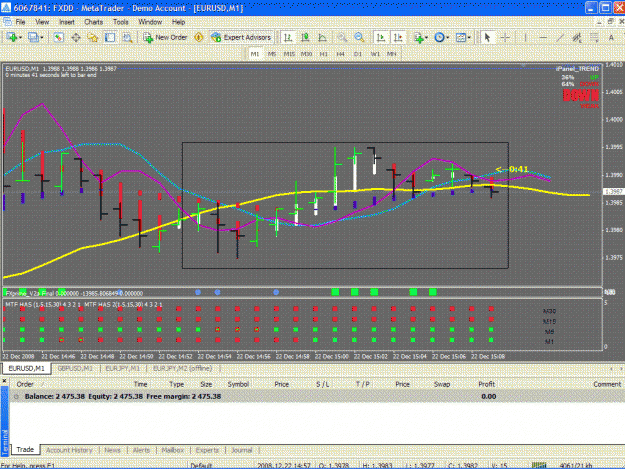The height and width of the screenshot is (469, 625).
Task: Click the yellow diamond MetaEditor icon
Action: click(199, 37)
